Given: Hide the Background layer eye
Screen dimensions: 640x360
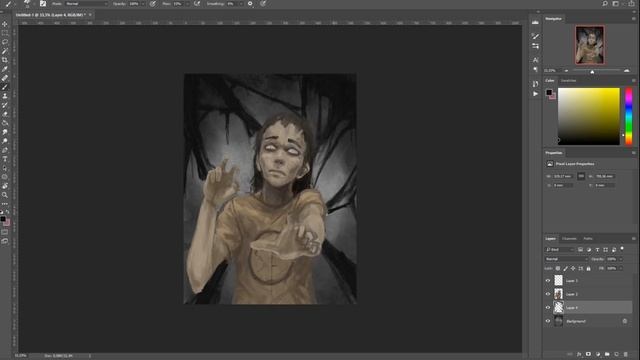Looking at the screenshot, I should (x=548, y=321).
